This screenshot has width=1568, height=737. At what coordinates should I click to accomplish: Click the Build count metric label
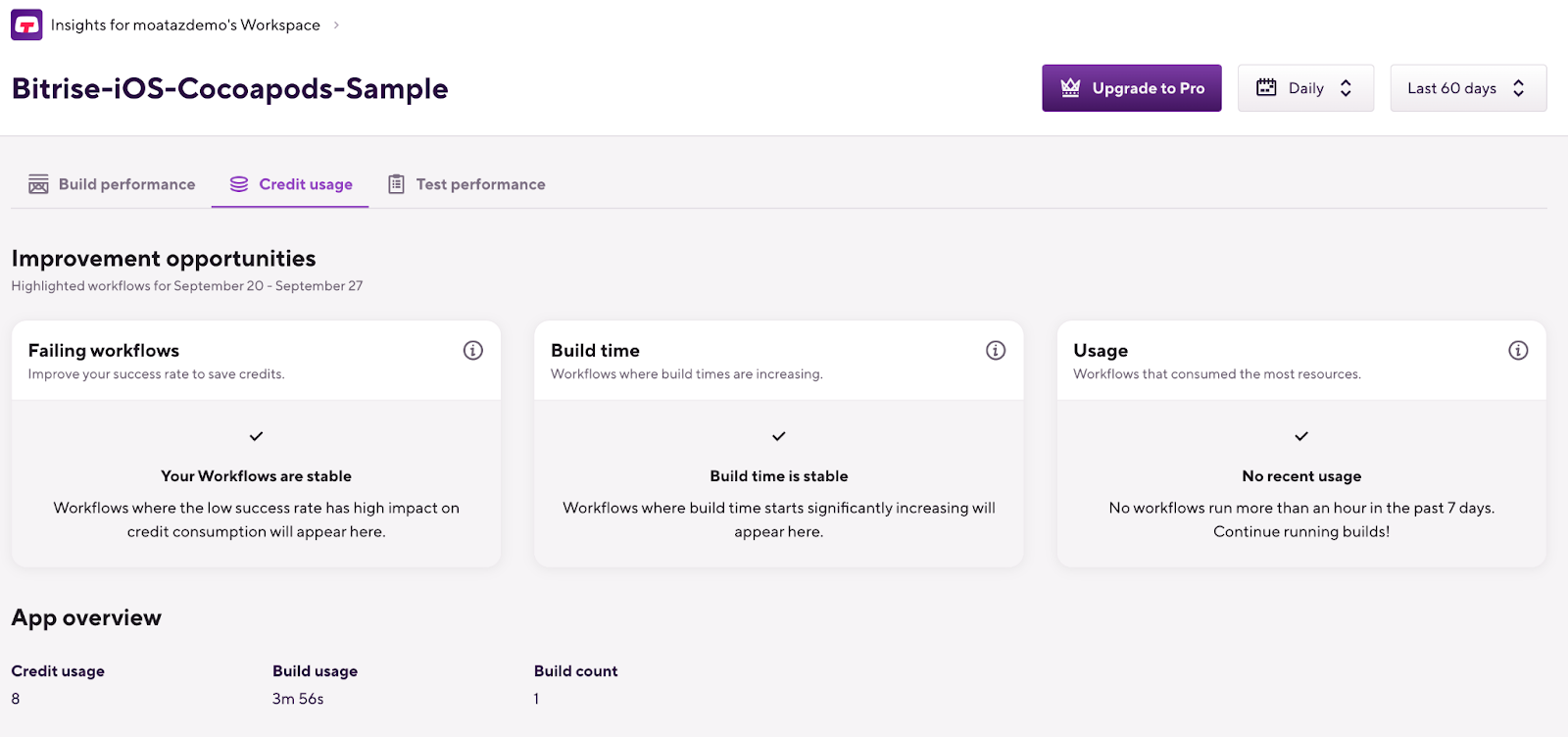575,671
